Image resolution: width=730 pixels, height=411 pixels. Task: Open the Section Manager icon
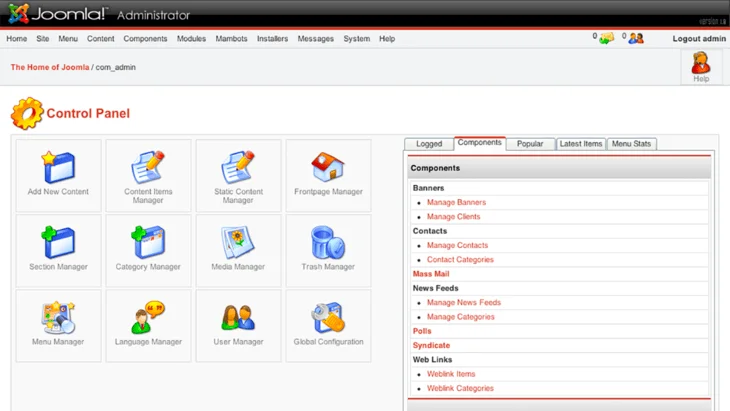click(x=58, y=242)
